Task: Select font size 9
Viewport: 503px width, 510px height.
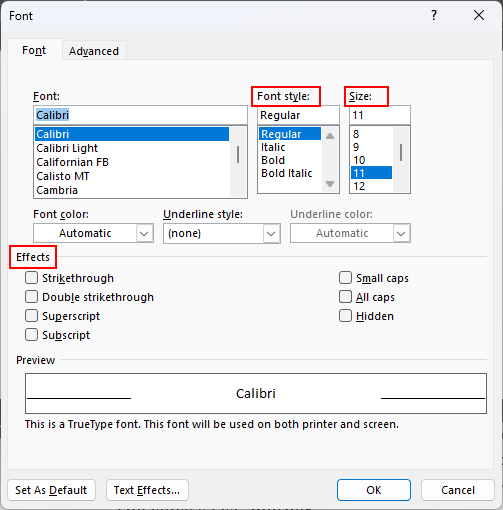Action: 371,147
